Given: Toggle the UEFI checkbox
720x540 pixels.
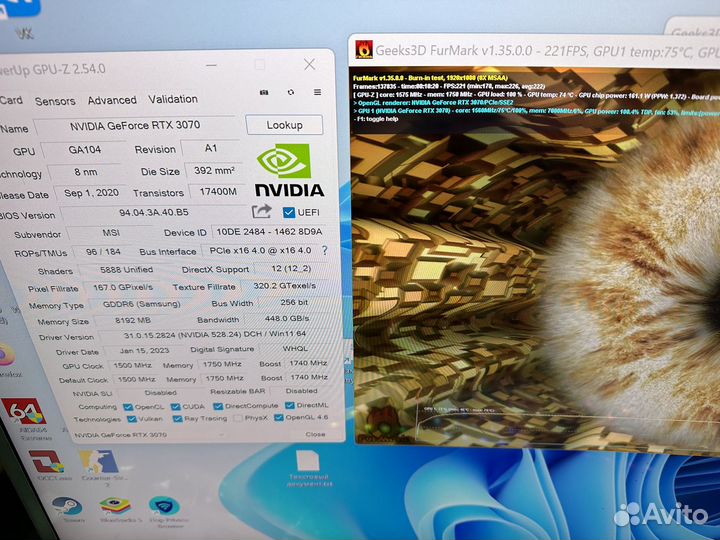Looking at the screenshot, I should (289, 212).
